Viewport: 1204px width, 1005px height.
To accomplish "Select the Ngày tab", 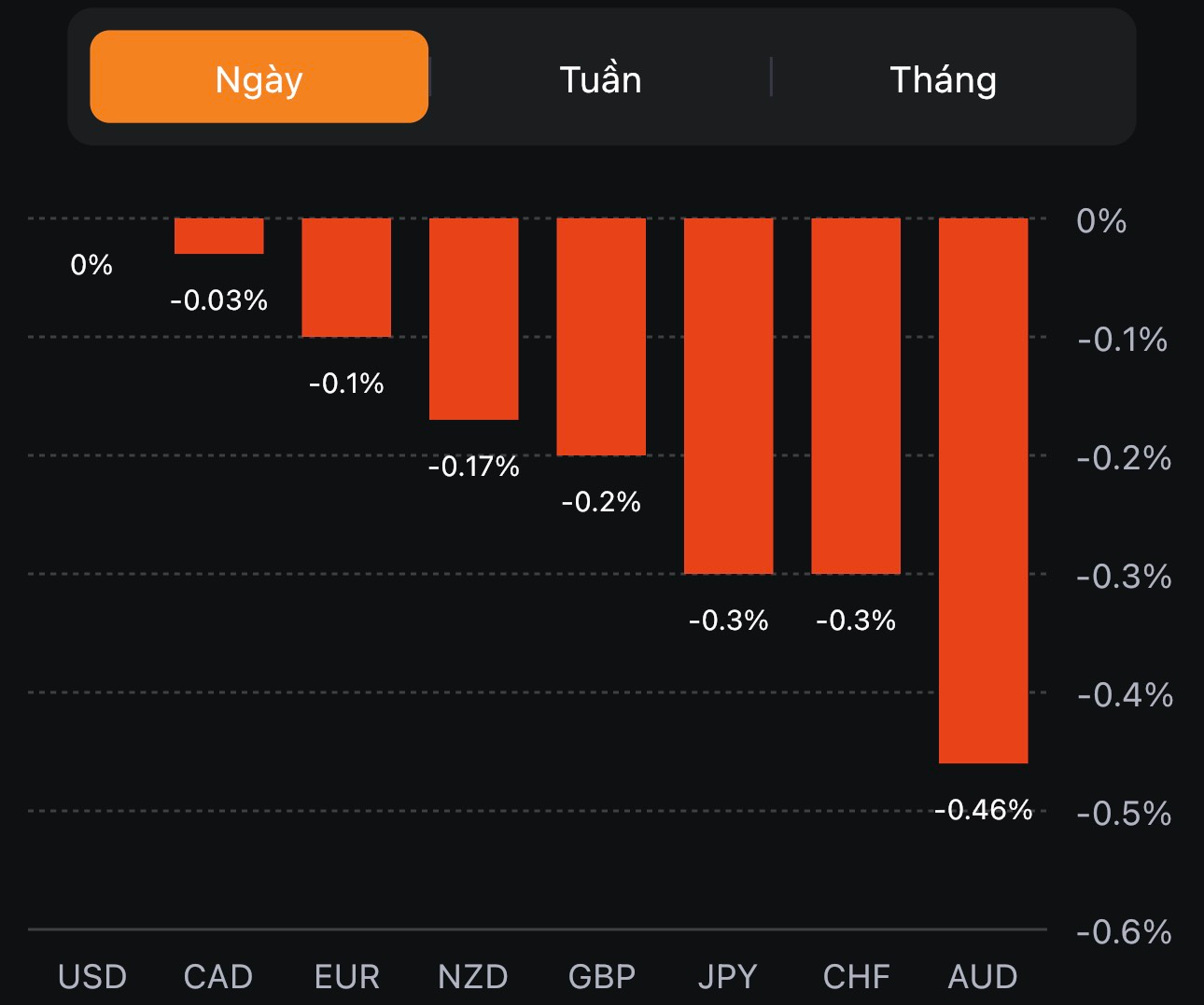I will [259, 77].
